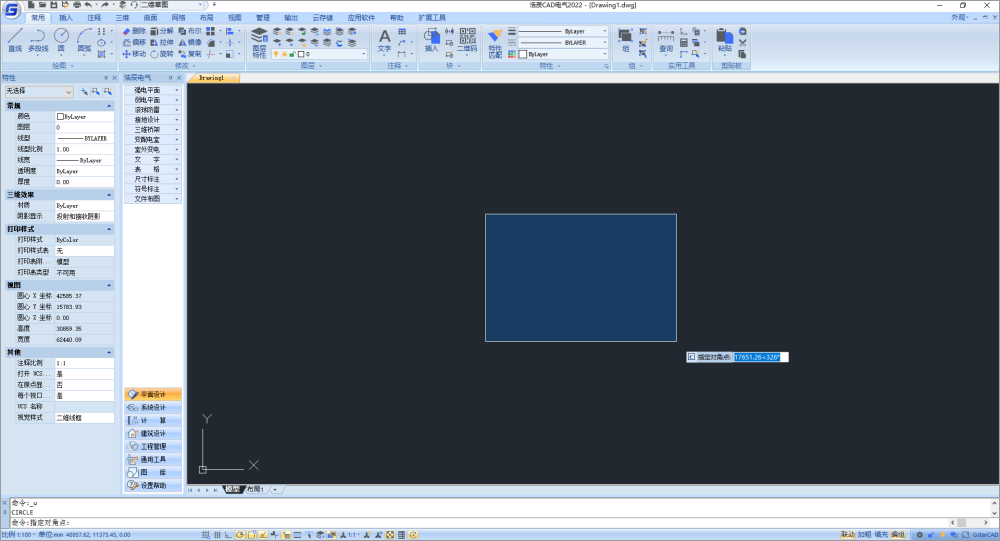Image resolution: width=1000 pixels, height=541 pixels.
Task: Open the 外观 appearance dropdown
Action: [959, 17]
